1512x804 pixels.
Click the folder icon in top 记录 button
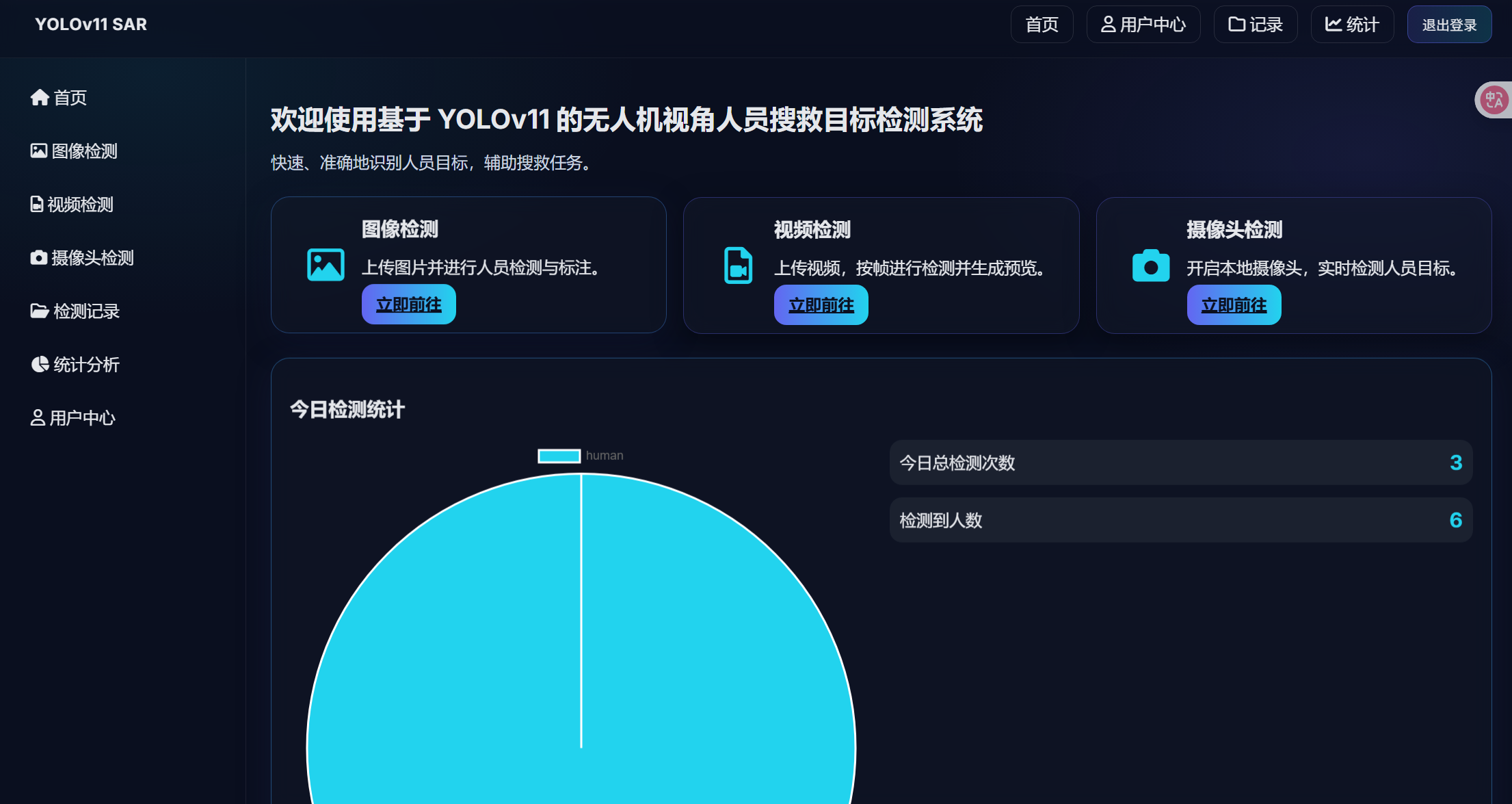click(1236, 25)
